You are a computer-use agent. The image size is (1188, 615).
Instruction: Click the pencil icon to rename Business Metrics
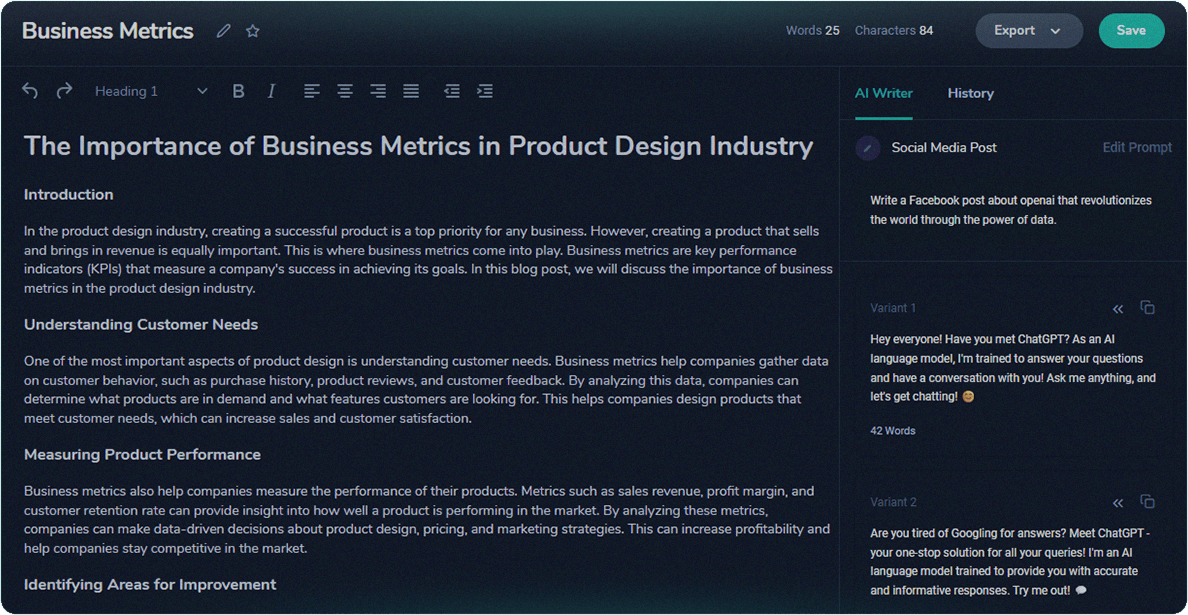coord(224,31)
